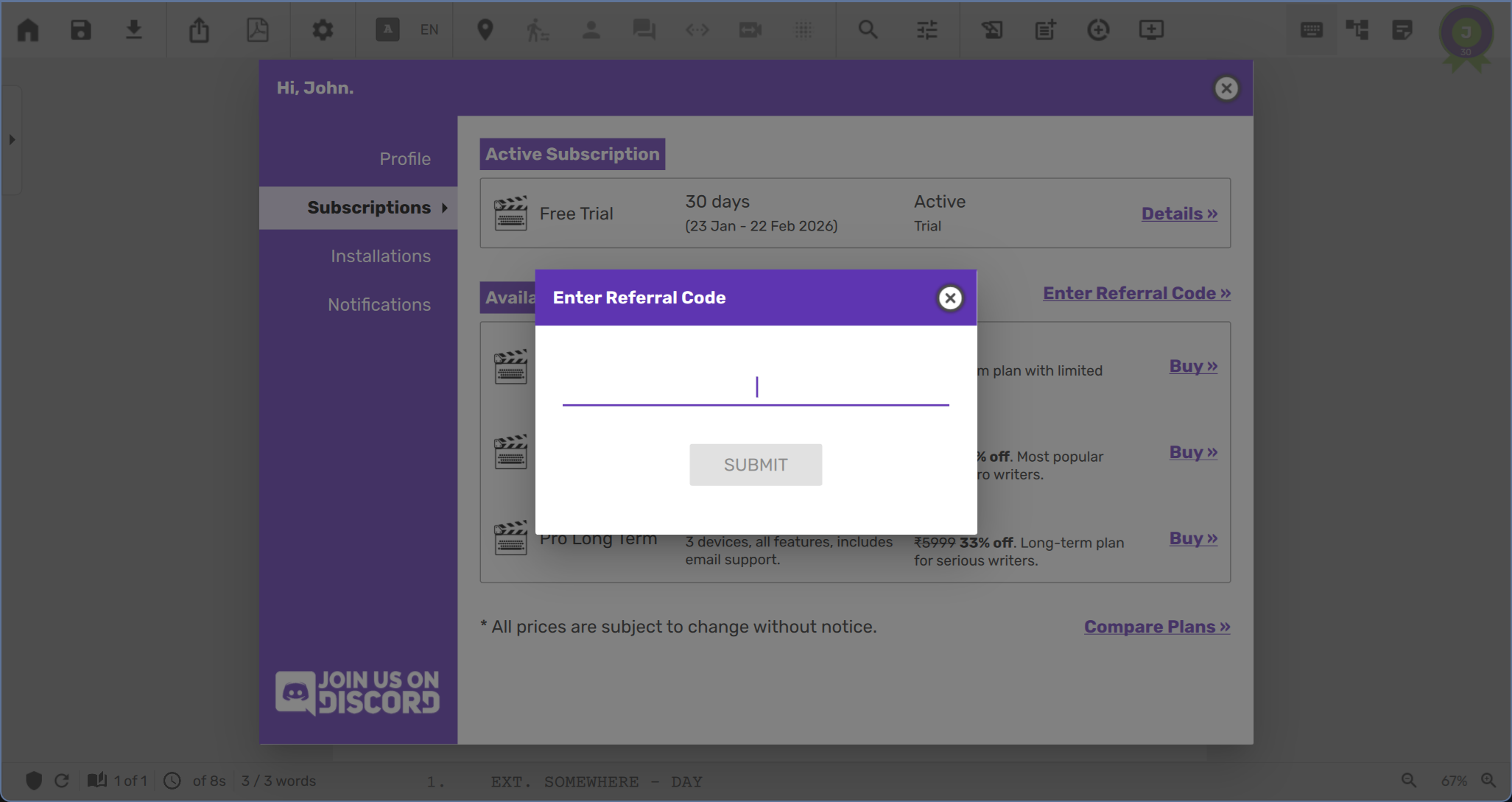Open the Installations tab
Screen dimensions: 1512x802
pyautogui.click(x=381, y=256)
